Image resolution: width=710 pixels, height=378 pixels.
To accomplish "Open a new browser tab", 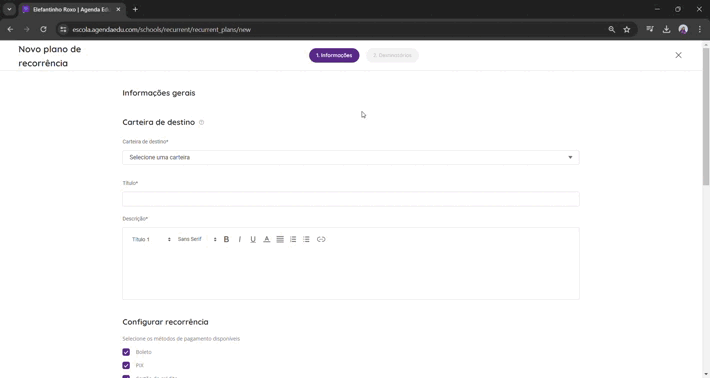I will tap(135, 10).
